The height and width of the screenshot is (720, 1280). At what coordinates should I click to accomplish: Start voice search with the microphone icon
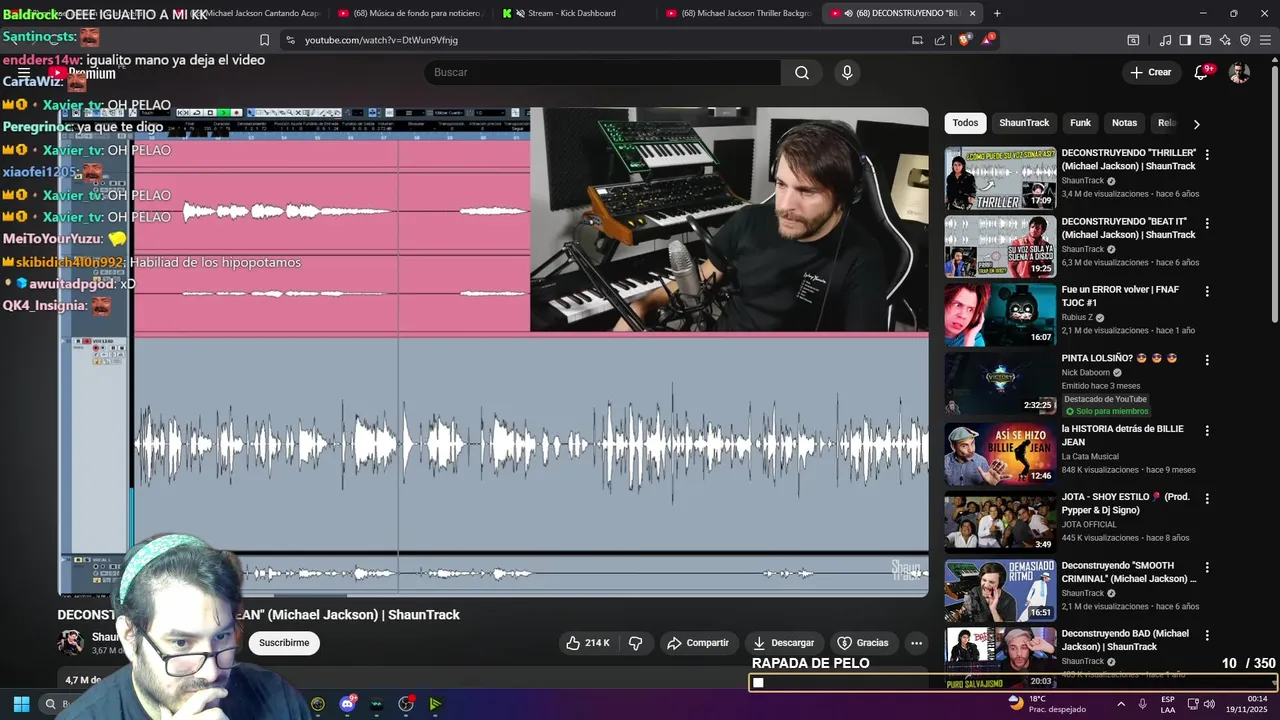(x=847, y=72)
